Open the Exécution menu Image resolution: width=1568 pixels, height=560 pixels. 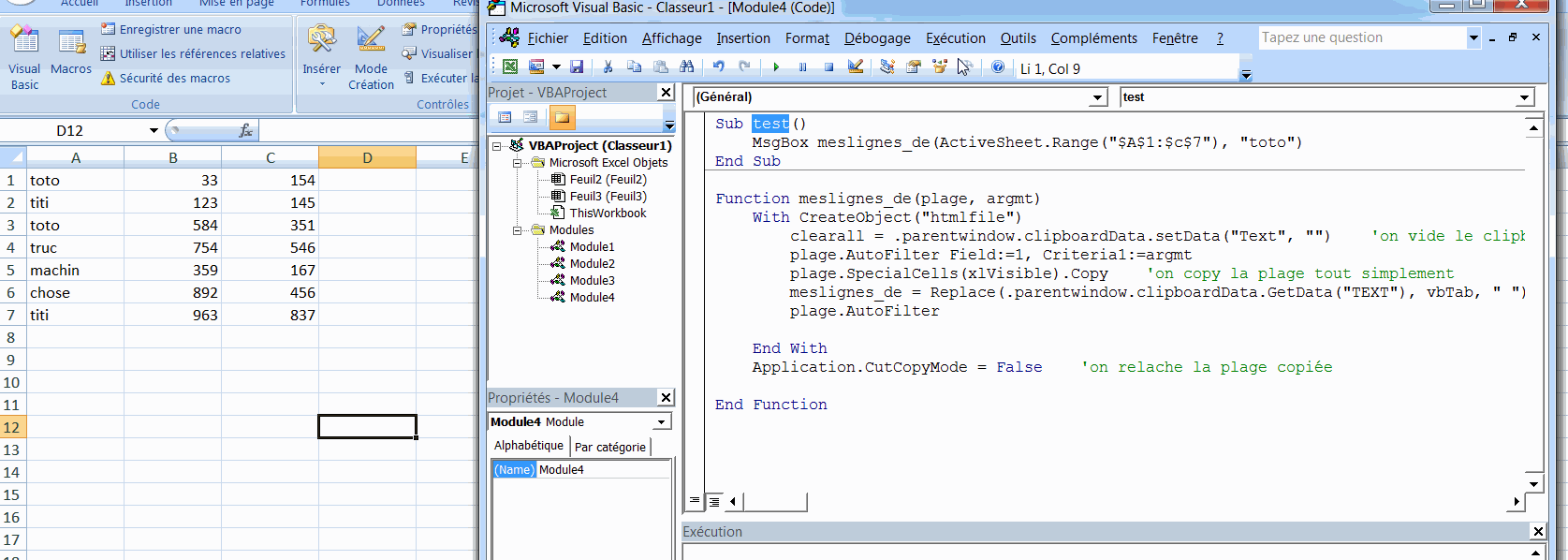tap(955, 38)
